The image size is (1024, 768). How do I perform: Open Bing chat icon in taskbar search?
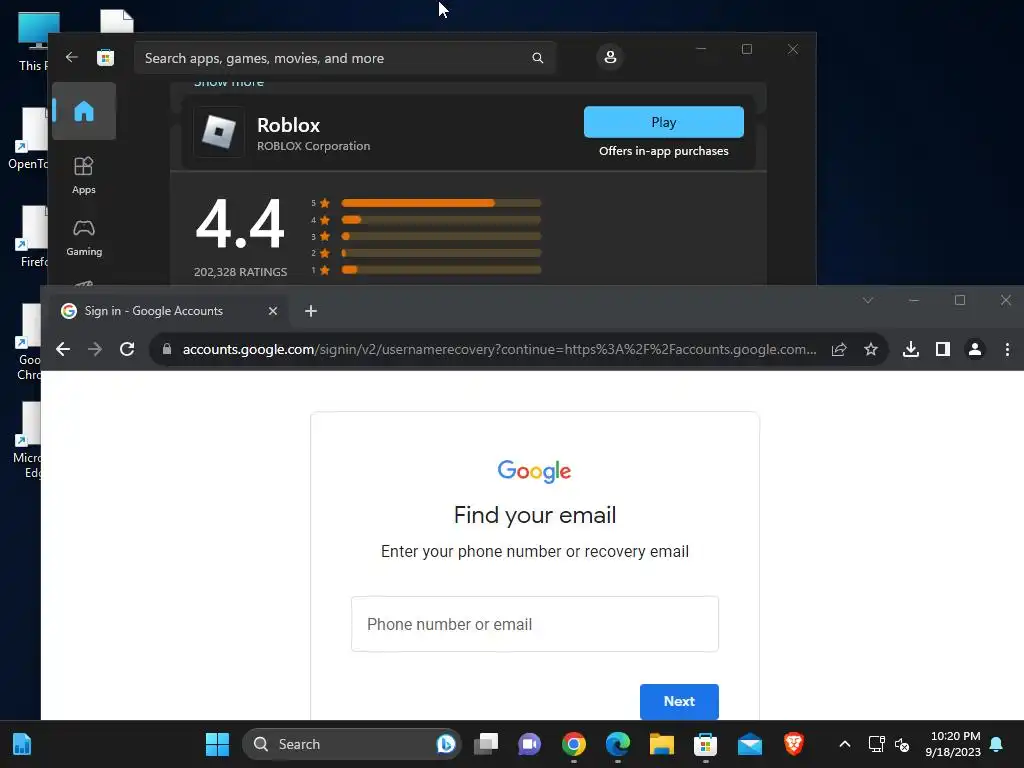[x=446, y=744]
